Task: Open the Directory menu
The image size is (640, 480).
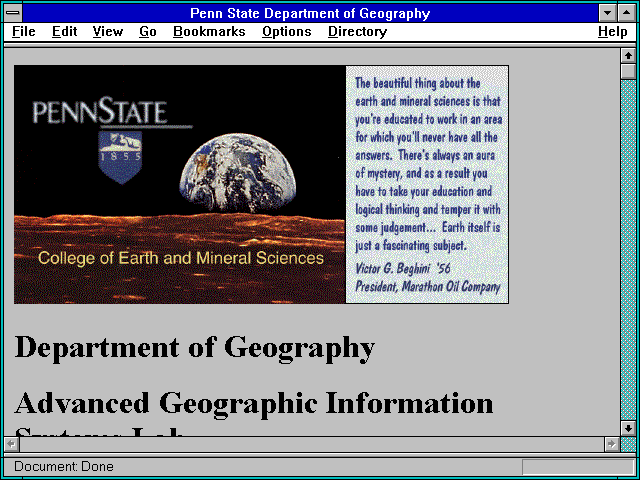Action: [x=358, y=32]
